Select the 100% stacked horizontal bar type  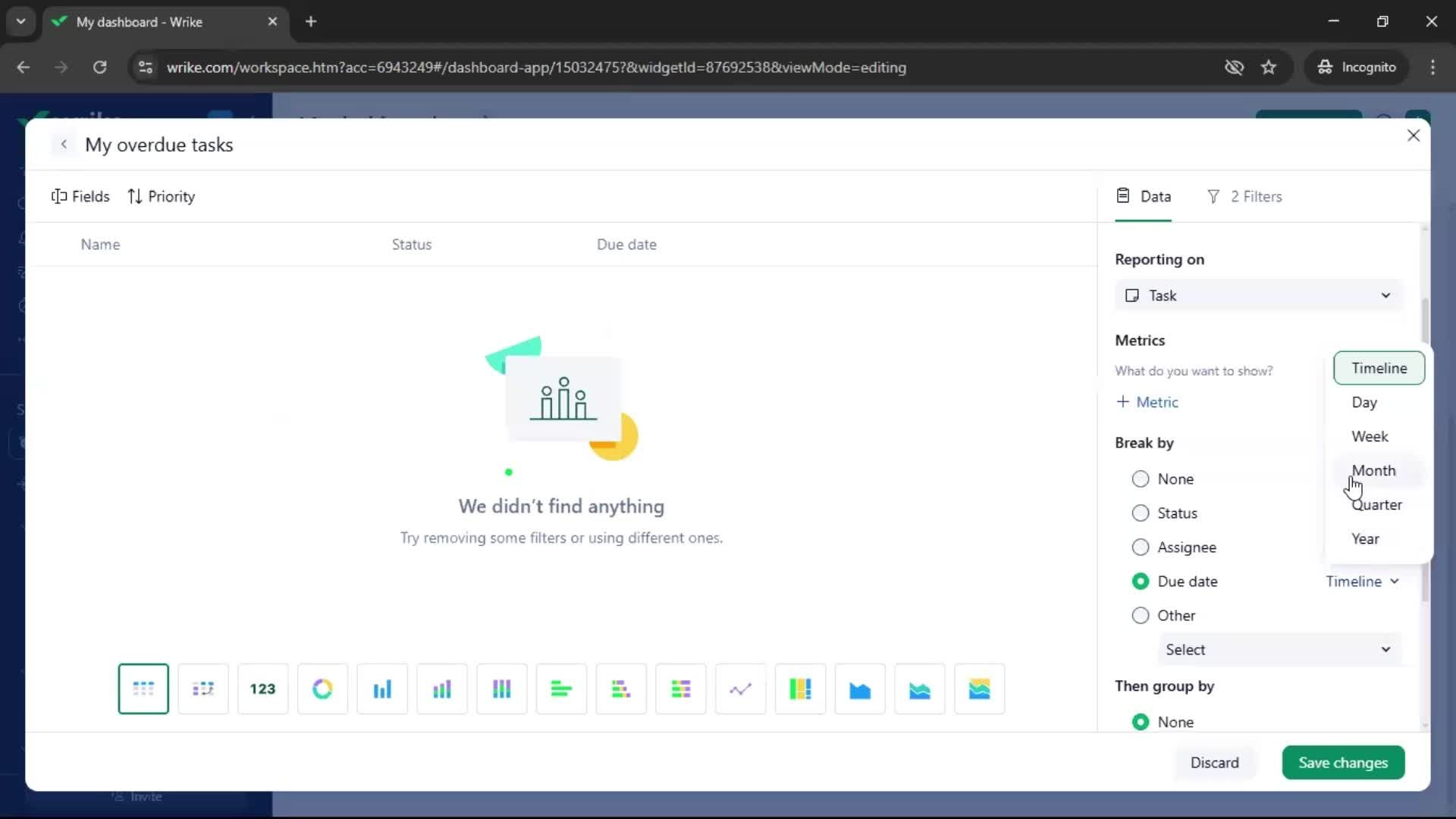(681, 689)
